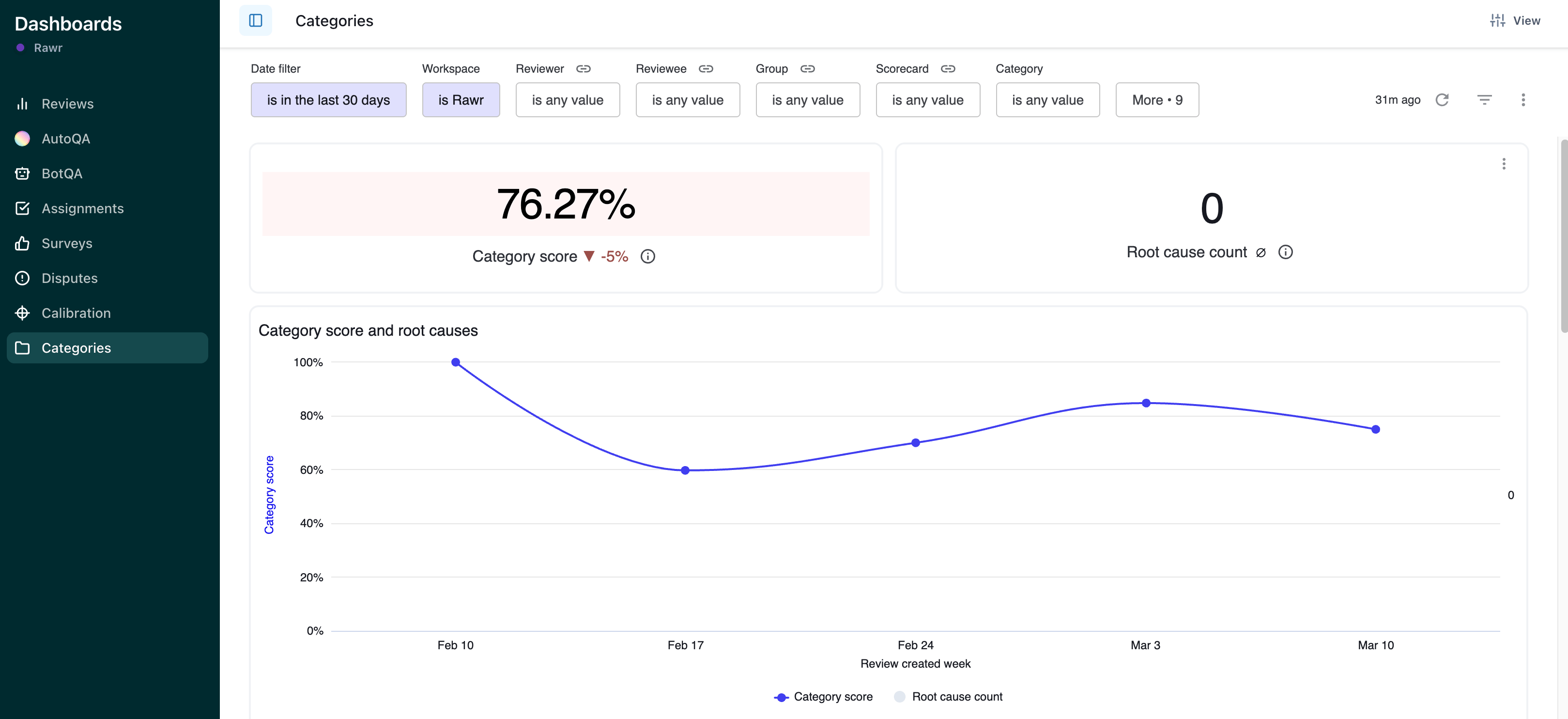Expand the More • 9 filters

coord(1156,100)
